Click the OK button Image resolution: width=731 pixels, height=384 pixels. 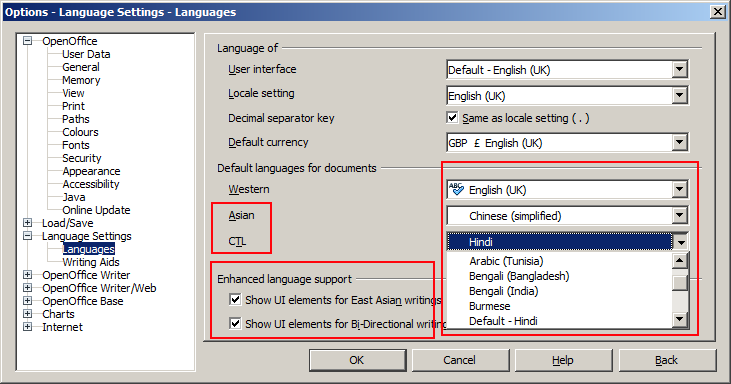pyautogui.click(x=357, y=360)
